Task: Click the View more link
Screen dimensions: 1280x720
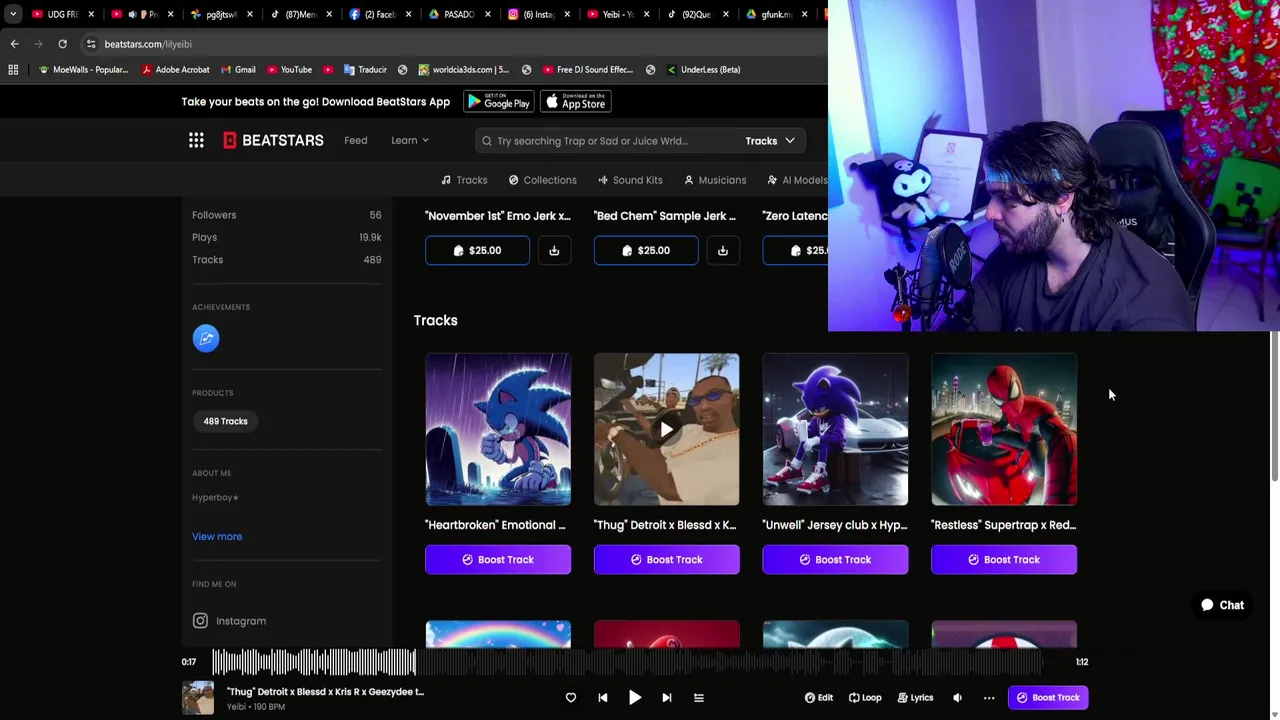Action: tap(217, 536)
